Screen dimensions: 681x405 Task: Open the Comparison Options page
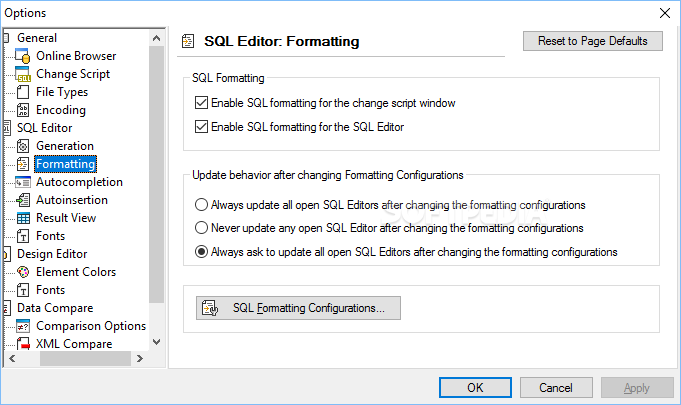tap(91, 326)
